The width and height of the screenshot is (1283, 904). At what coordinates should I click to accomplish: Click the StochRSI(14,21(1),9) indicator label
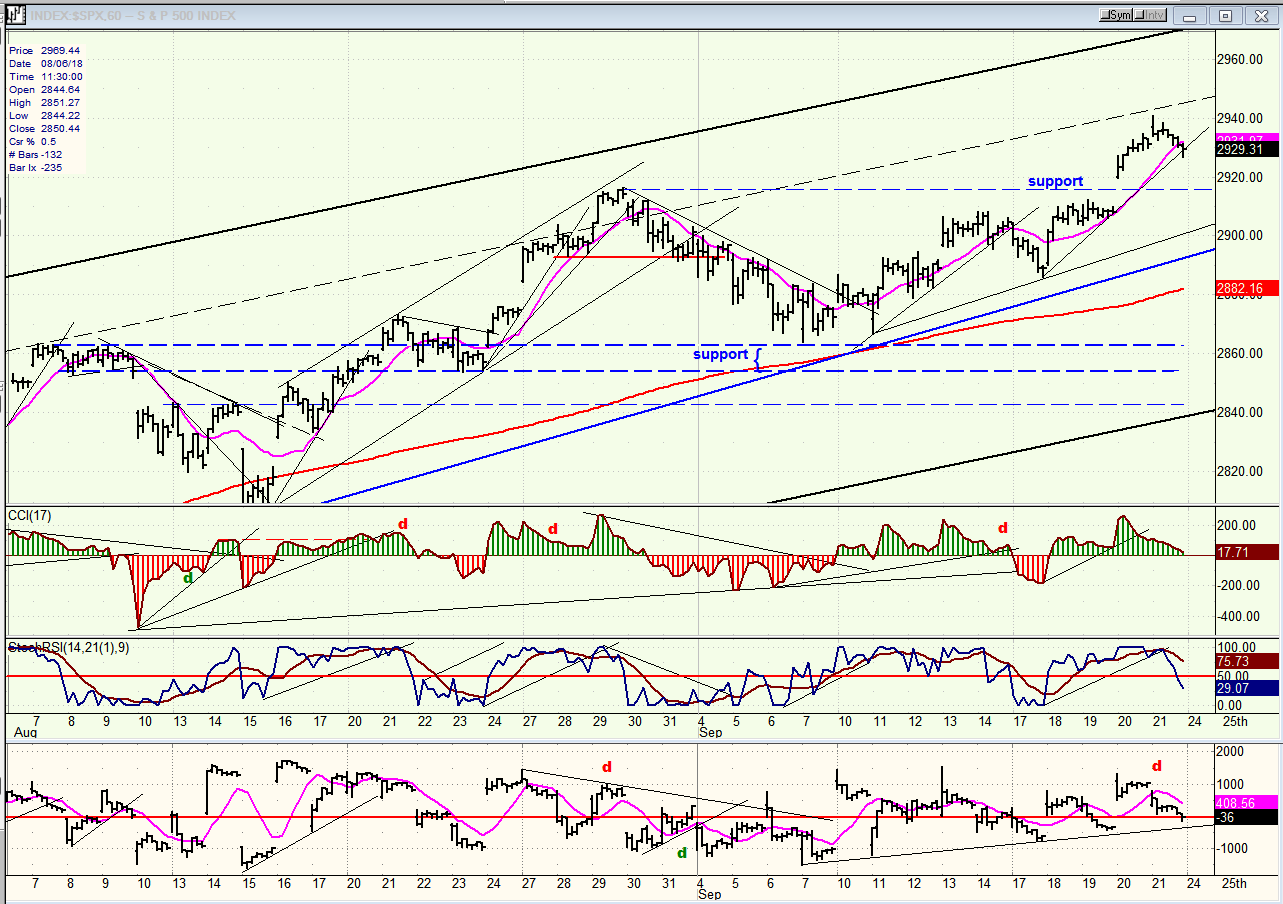(x=68, y=647)
